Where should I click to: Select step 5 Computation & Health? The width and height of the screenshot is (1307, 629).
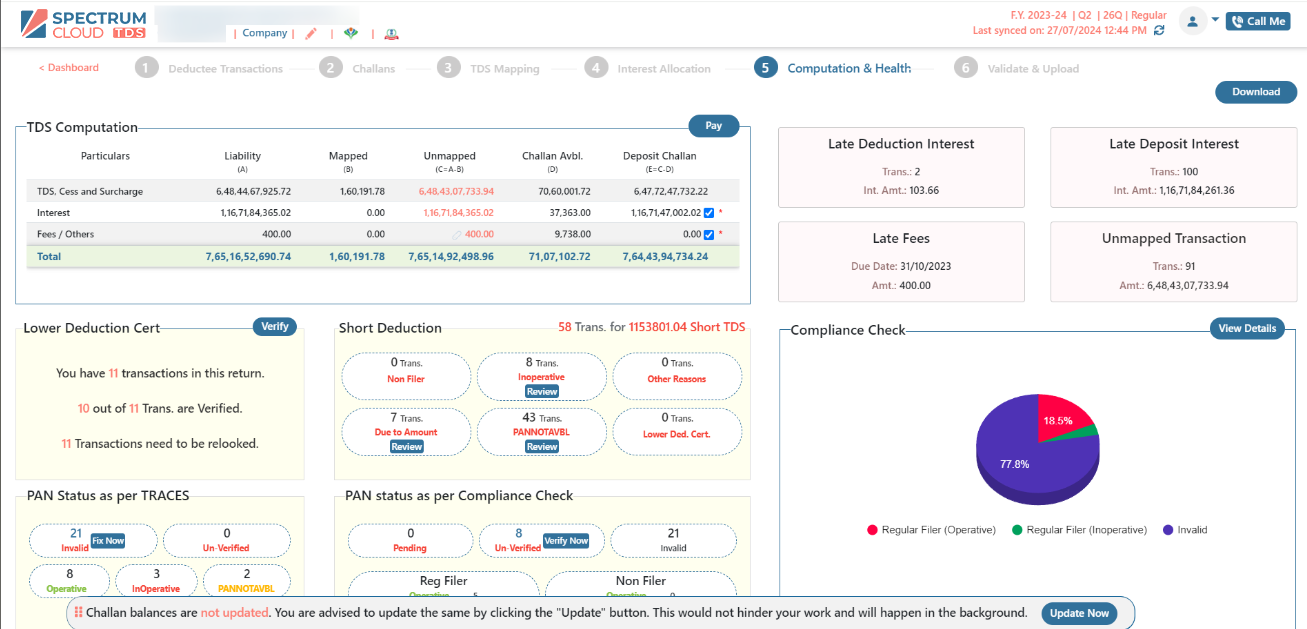click(833, 68)
